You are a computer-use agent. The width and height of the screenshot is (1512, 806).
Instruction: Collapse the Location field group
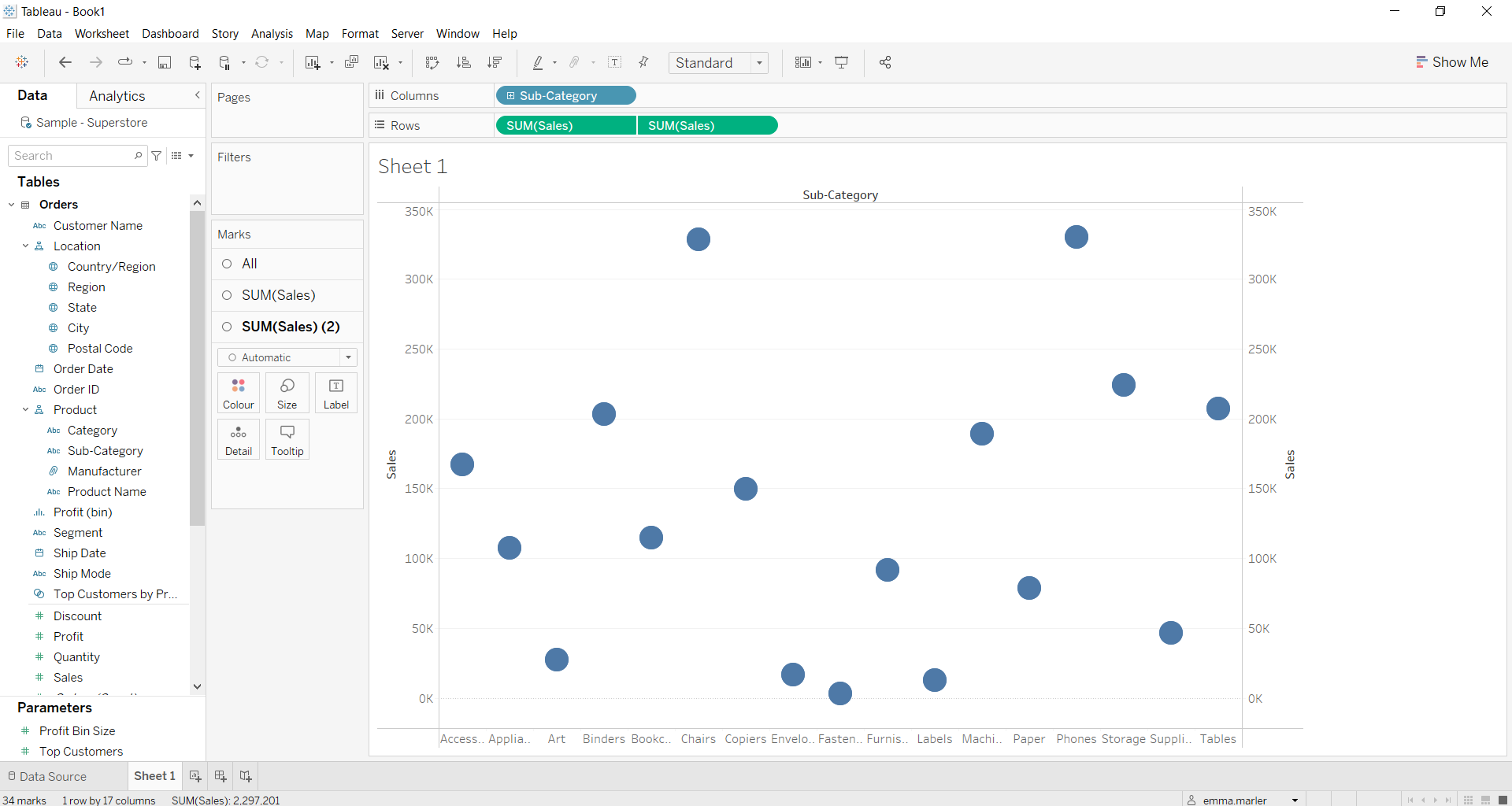click(x=26, y=246)
